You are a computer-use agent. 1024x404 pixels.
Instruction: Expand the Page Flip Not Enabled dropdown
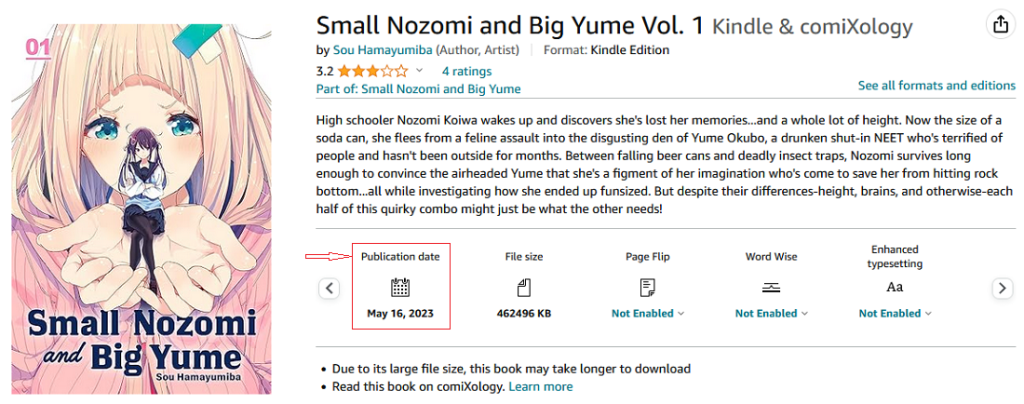coord(647,313)
